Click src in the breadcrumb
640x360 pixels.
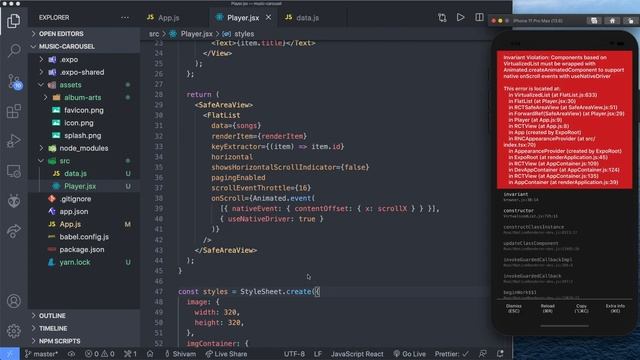(154, 34)
